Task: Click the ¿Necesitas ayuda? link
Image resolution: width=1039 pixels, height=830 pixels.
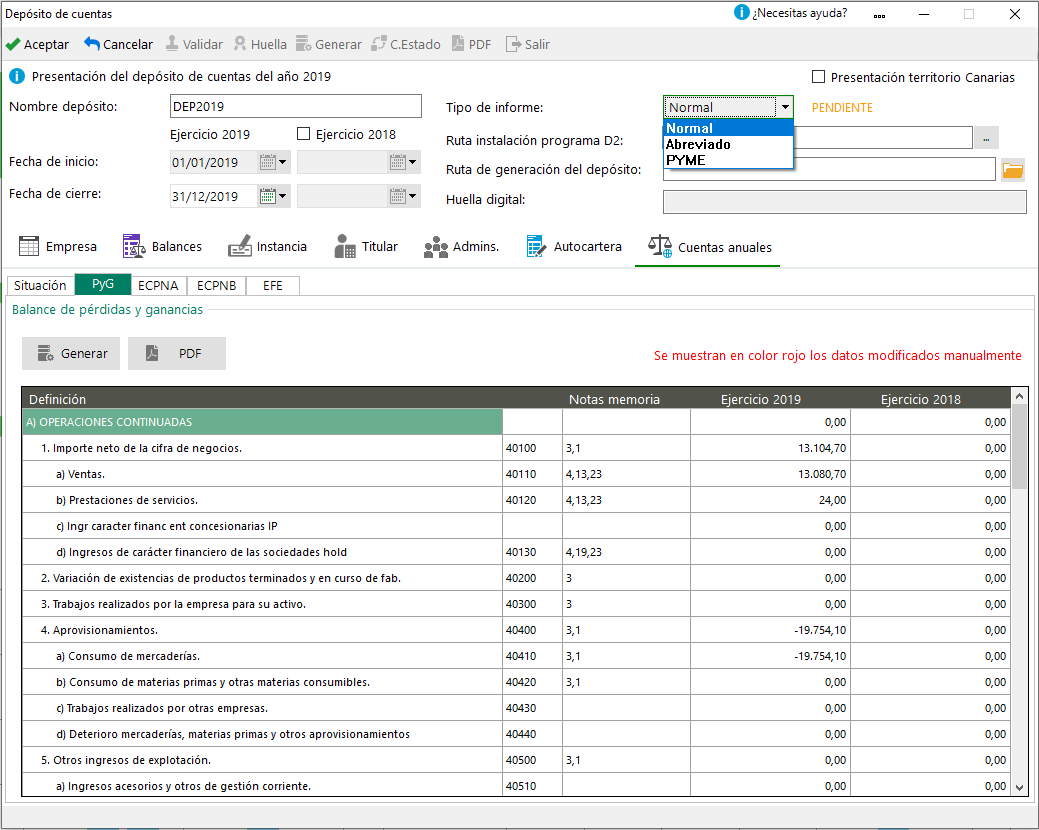Action: tap(800, 13)
